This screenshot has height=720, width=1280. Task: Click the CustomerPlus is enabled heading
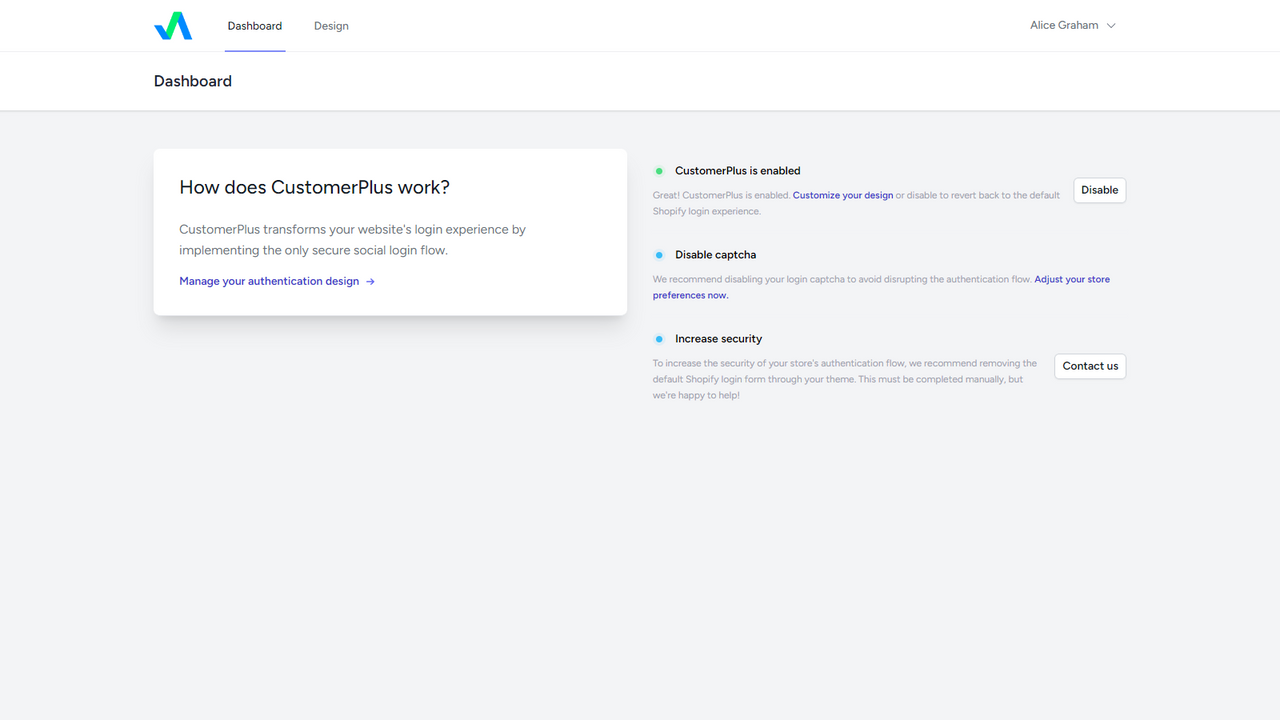point(737,170)
